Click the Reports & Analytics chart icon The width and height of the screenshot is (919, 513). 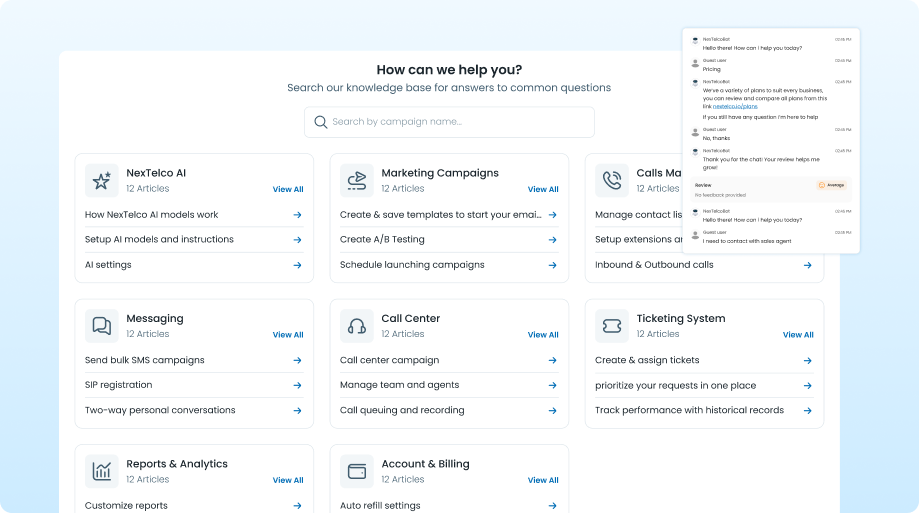point(102,471)
